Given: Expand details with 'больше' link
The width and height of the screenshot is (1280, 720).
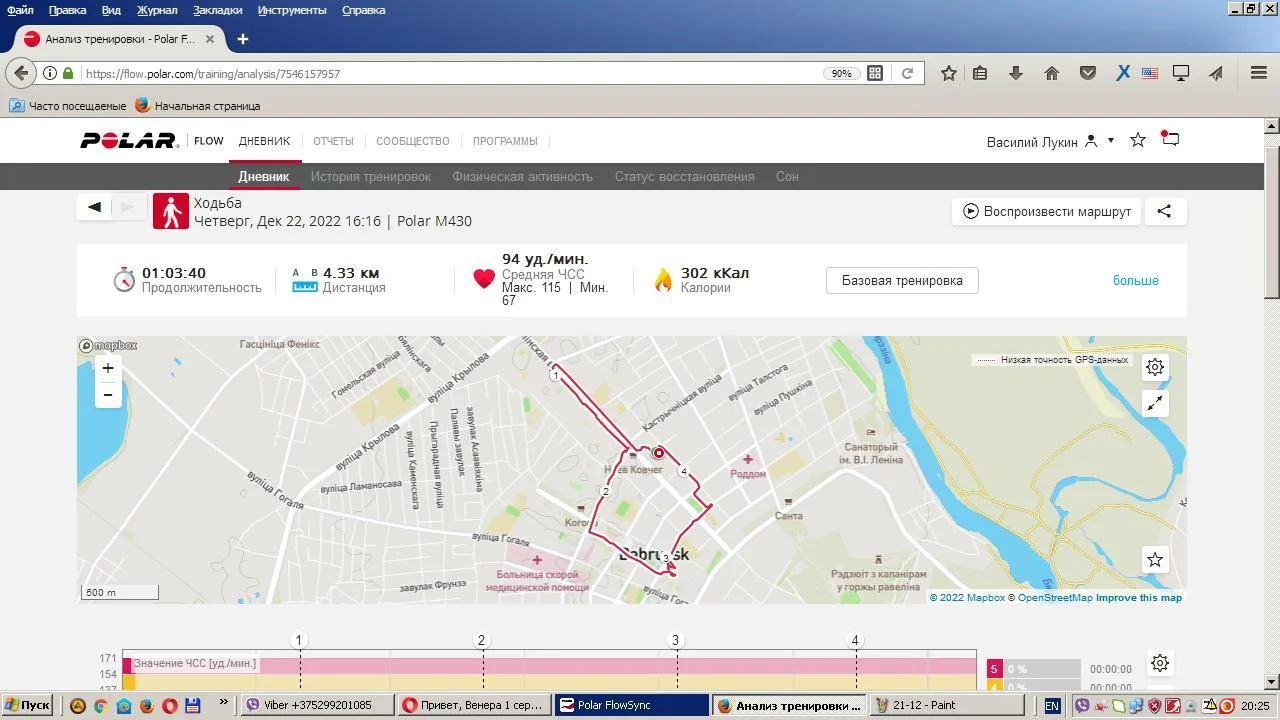Looking at the screenshot, I should [x=1135, y=281].
